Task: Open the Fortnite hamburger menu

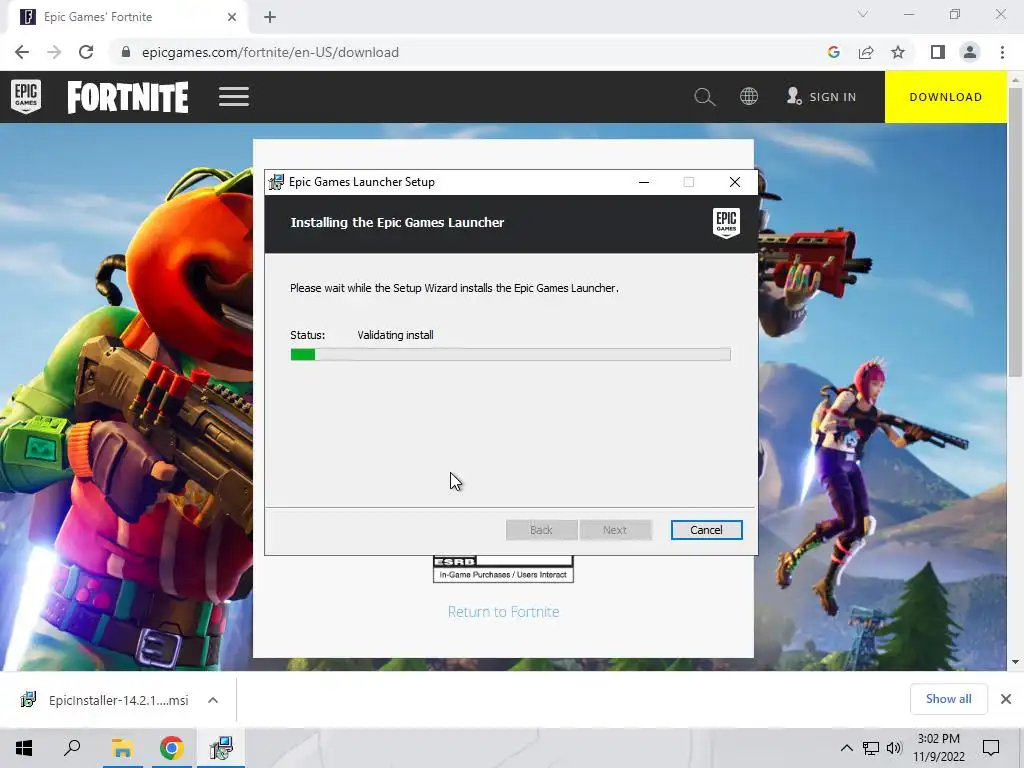Action: click(234, 97)
